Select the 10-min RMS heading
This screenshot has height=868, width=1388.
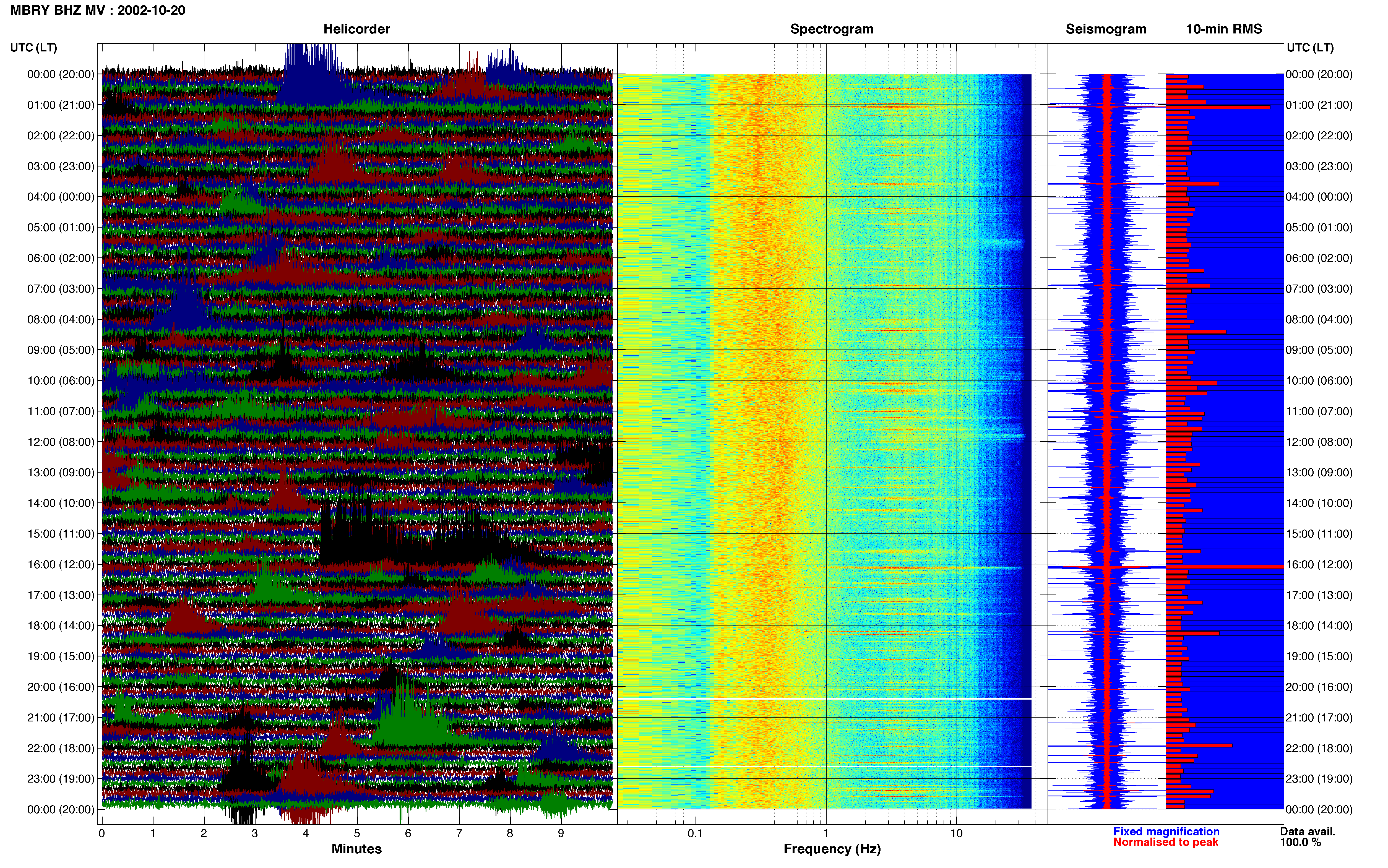(x=1224, y=29)
